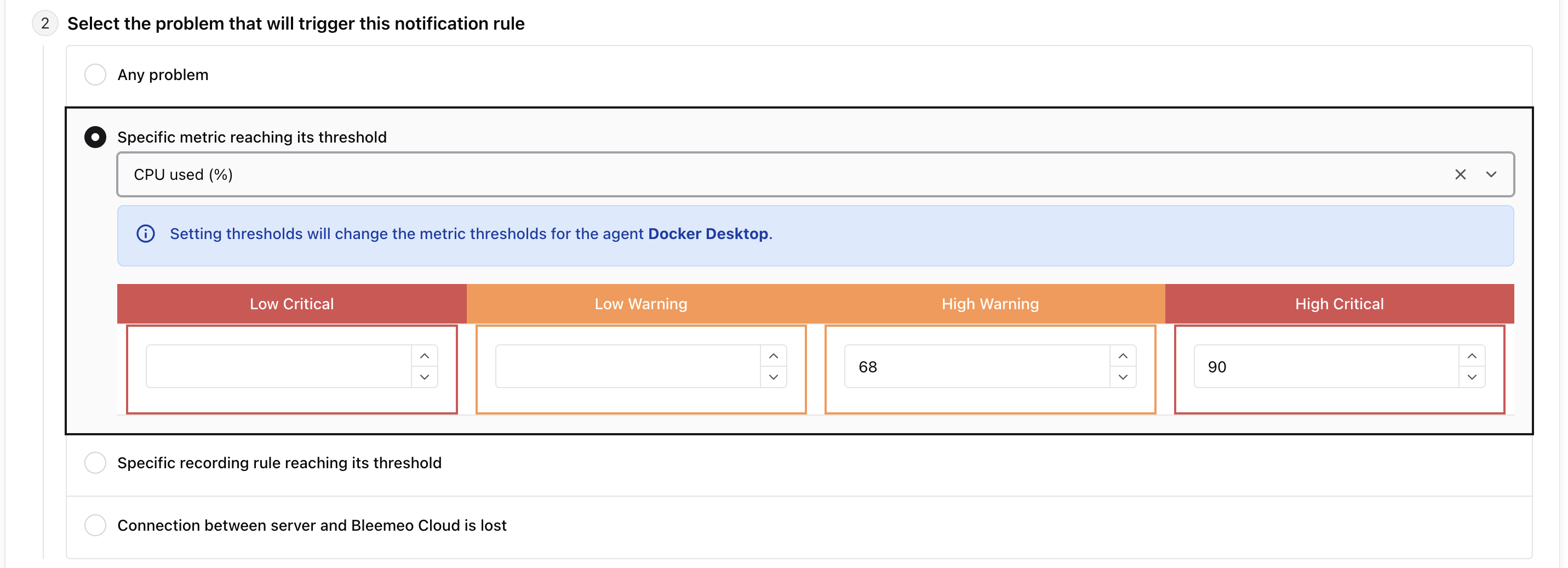The height and width of the screenshot is (568, 1568).
Task: Click the High Warning value showing 68
Action: [x=974, y=366]
